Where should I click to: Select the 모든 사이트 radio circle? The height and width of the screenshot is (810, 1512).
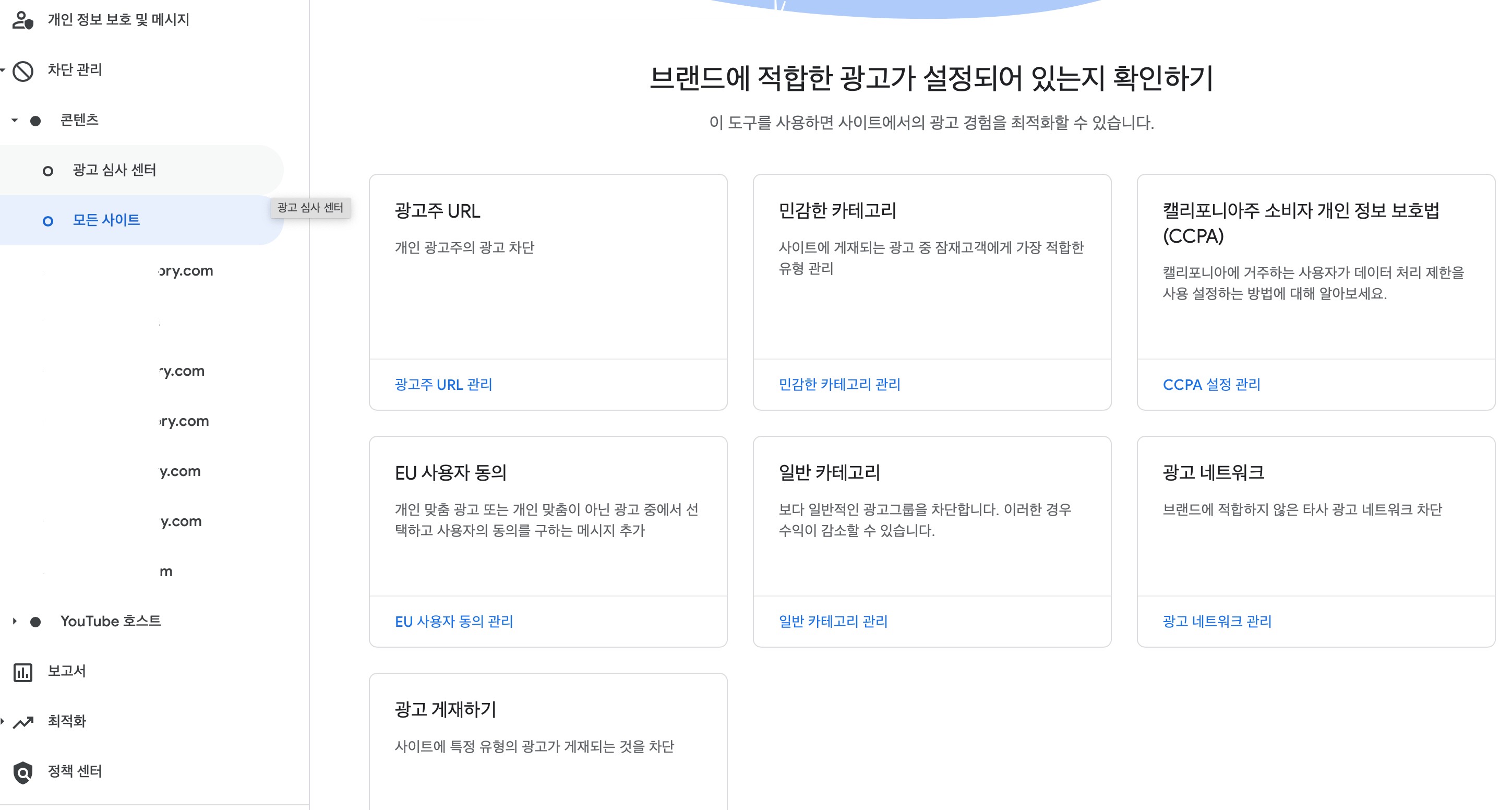tap(47, 221)
